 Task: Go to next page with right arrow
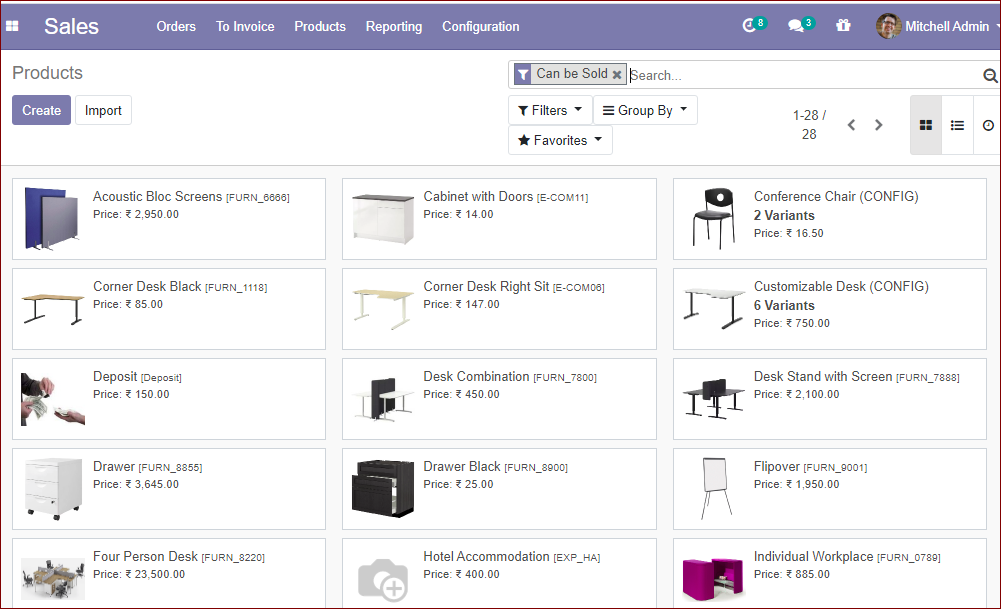pos(879,125)
